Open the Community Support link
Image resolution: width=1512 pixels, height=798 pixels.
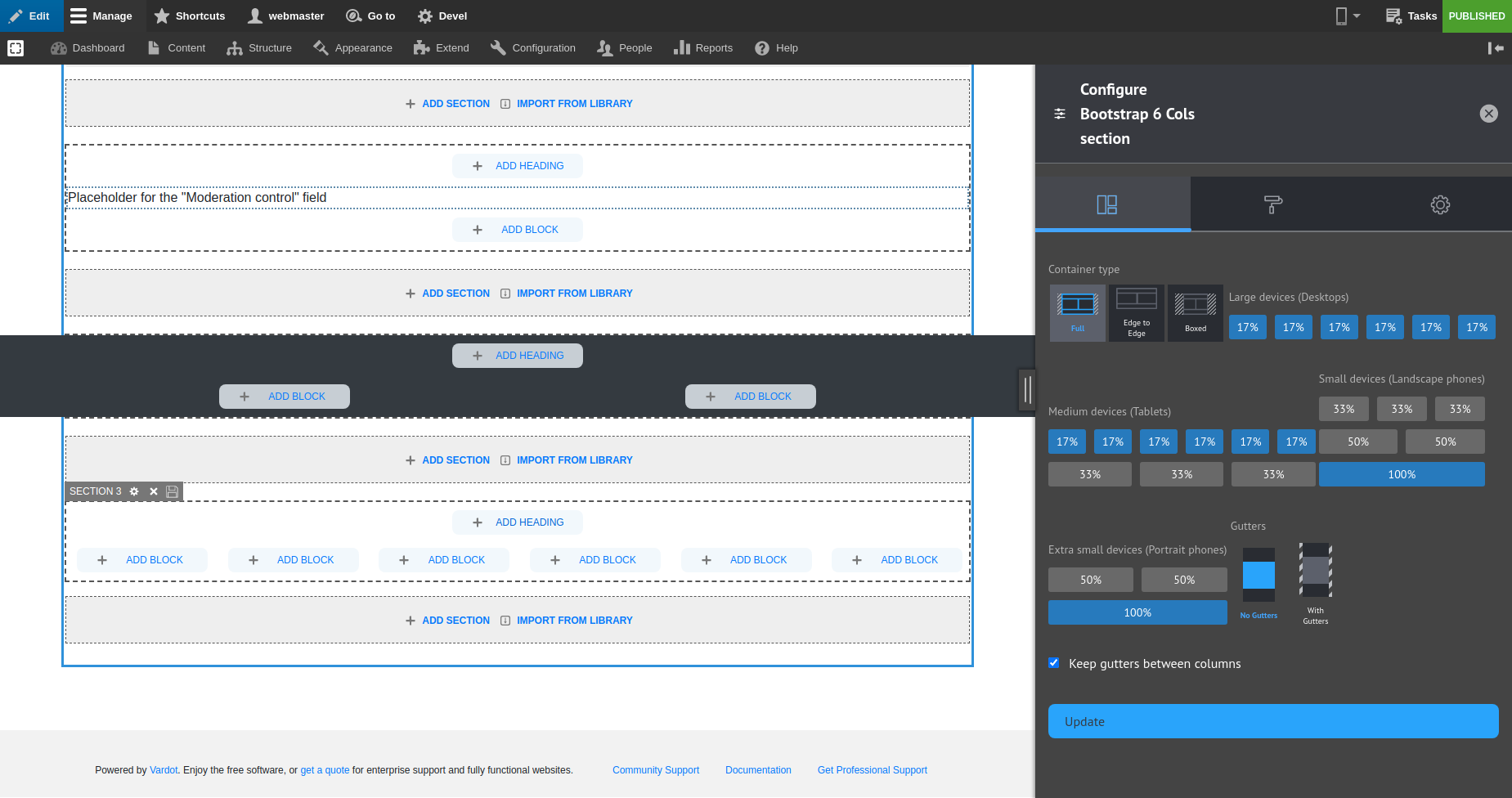pos(655,769)
